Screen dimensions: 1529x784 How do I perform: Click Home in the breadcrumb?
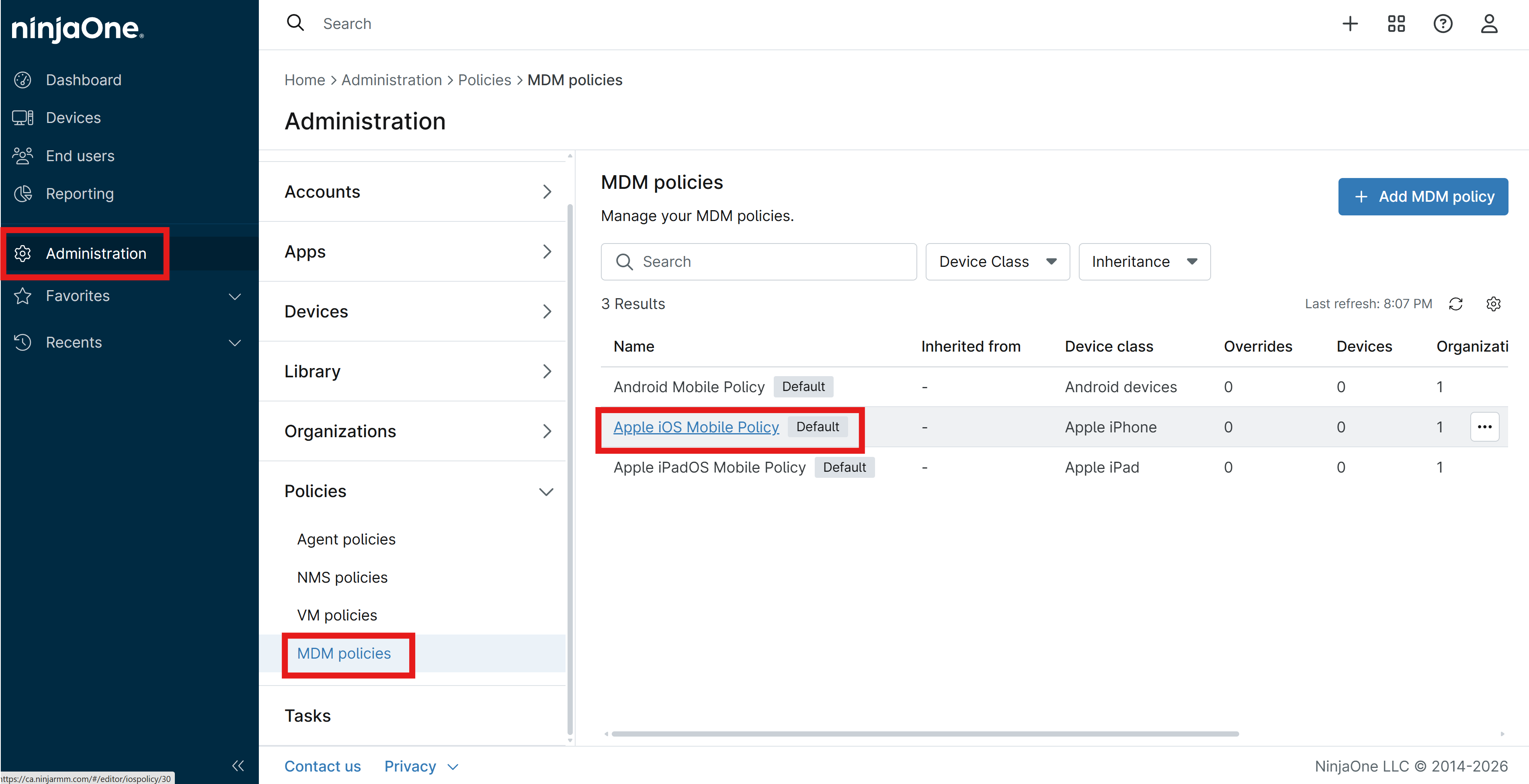pyautogui.click(x=305, y=80)
